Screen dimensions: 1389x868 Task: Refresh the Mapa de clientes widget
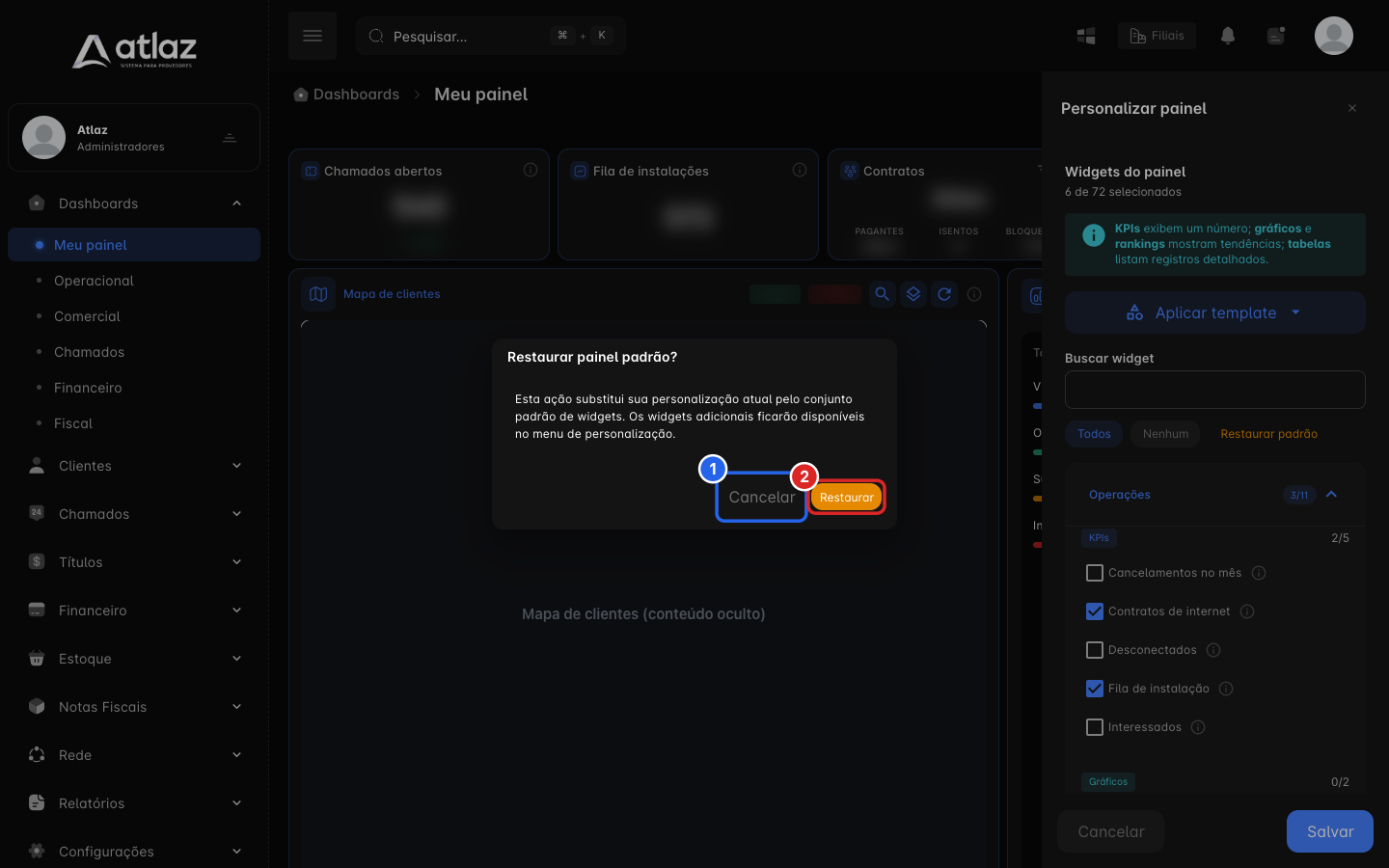pyautogui.click(x=944, y=294)
